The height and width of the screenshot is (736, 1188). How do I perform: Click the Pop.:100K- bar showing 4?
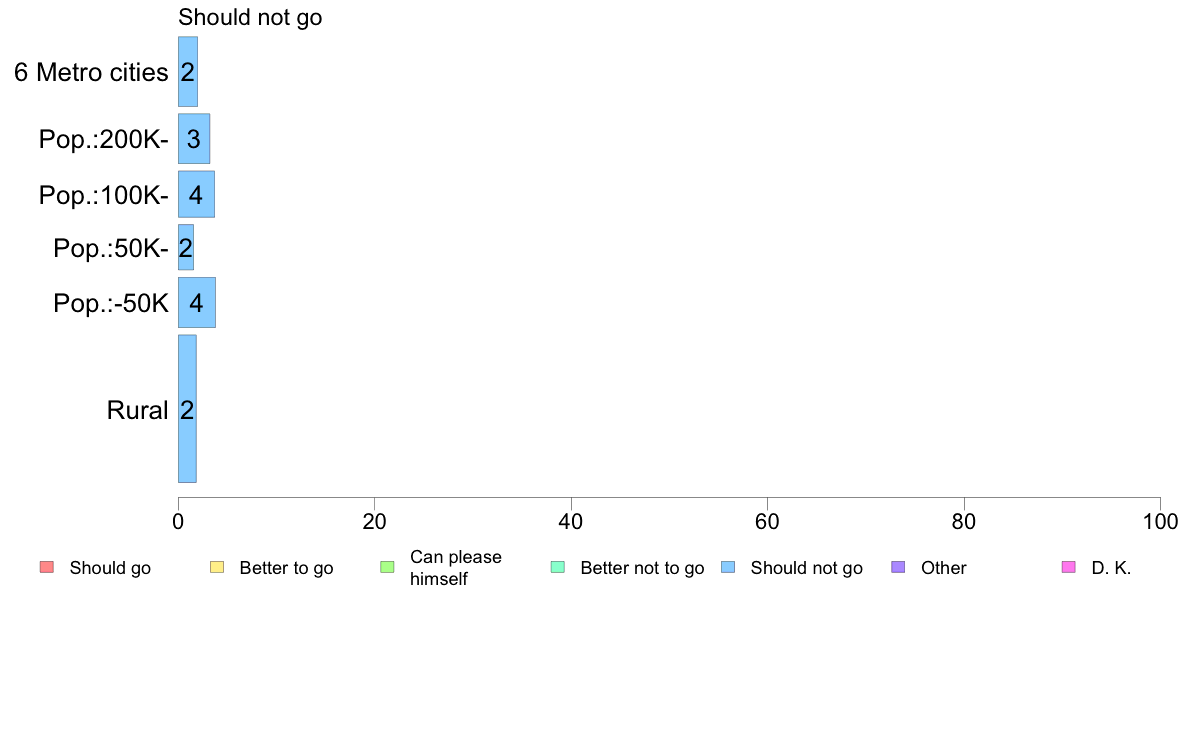(196, 194)
